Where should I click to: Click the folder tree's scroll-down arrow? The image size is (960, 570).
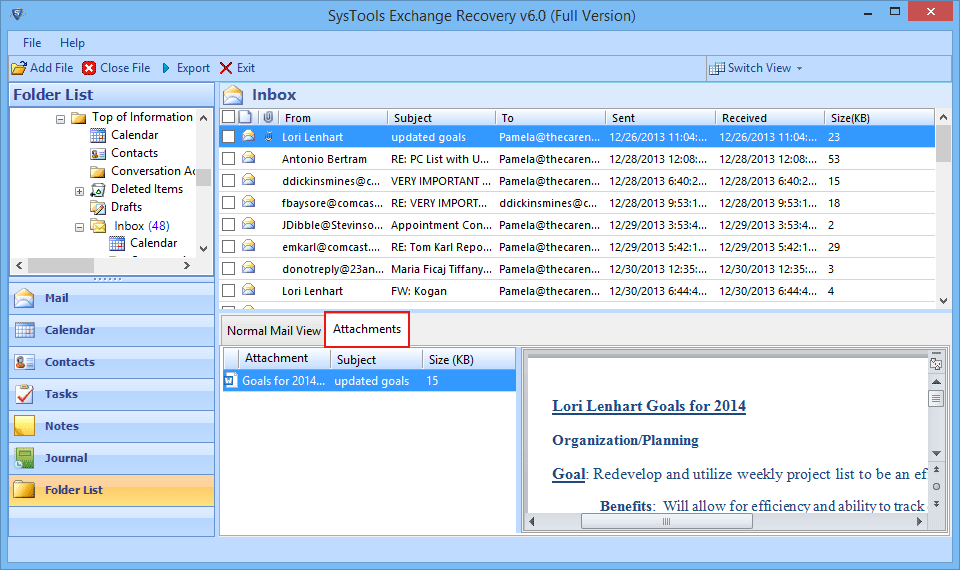point(204,249)
